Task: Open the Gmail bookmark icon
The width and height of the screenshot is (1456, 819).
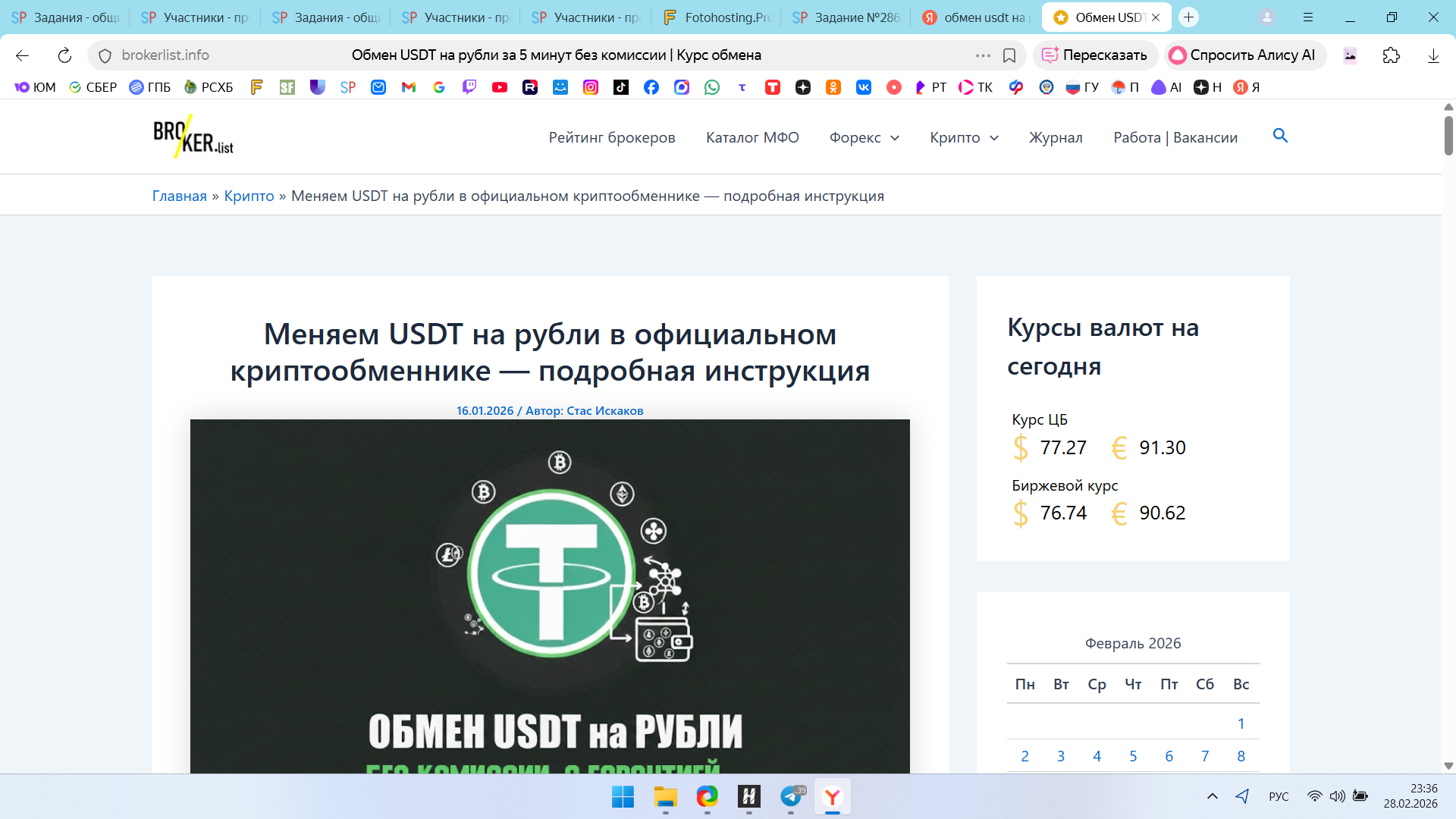Action: (409, 87)
